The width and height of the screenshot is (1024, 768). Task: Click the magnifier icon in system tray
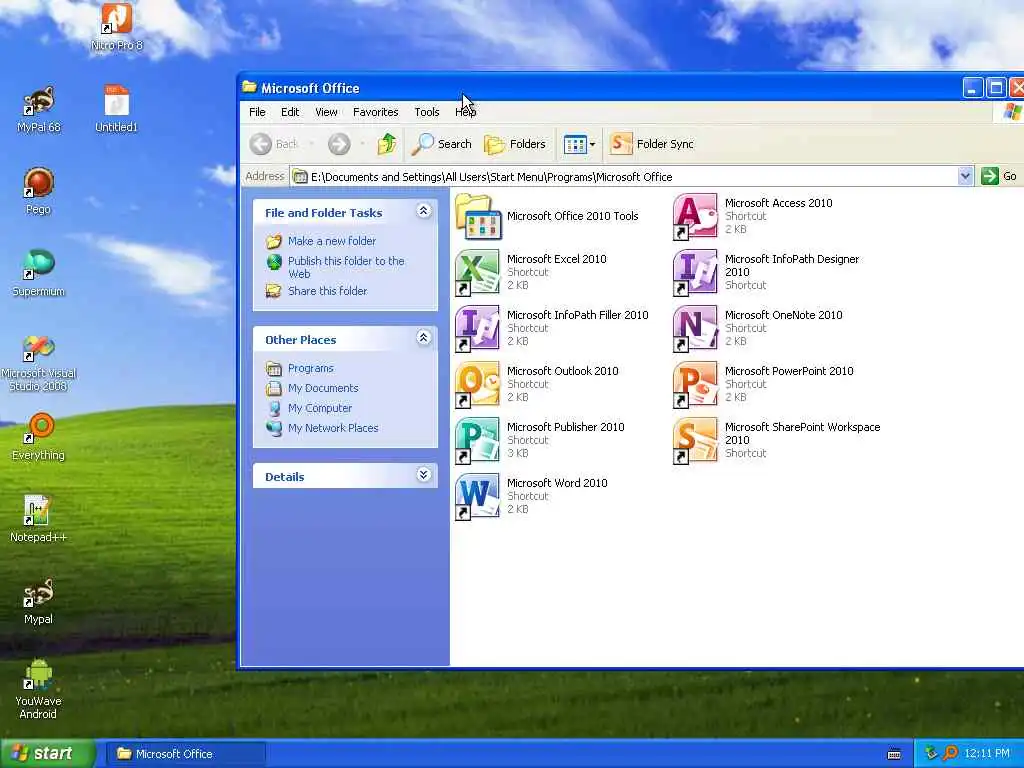[950, 754]
